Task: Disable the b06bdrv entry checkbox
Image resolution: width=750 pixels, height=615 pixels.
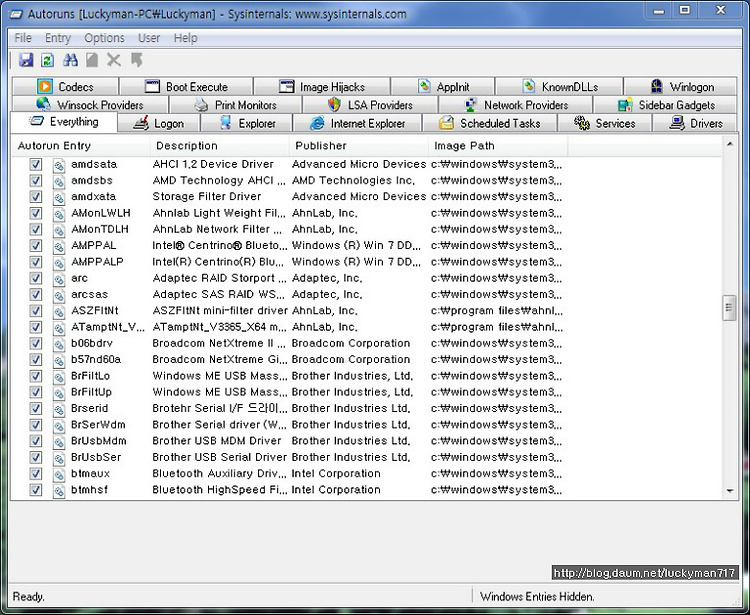Action: [x=35, y=343]
